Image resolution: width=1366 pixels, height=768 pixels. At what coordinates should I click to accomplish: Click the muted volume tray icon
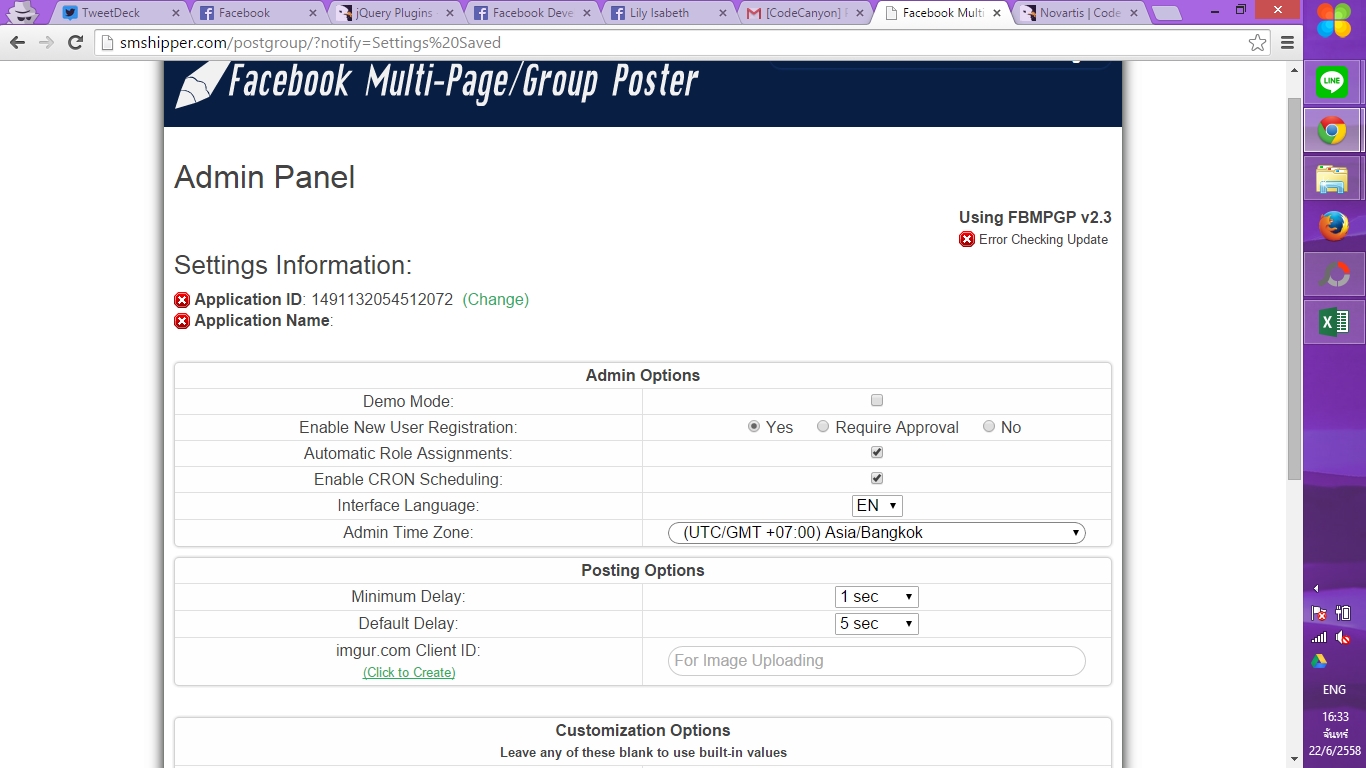(1344, 637)
